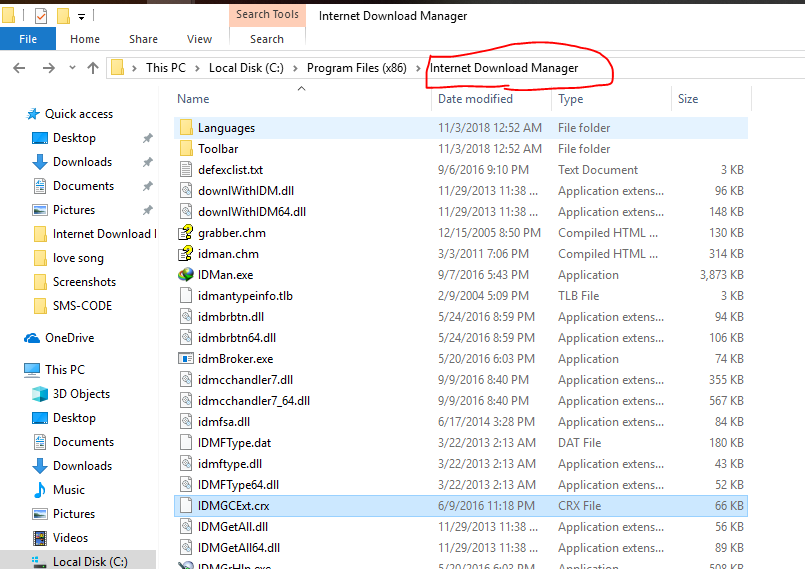Click the defexclist.txt file icon

pos(186,170)
